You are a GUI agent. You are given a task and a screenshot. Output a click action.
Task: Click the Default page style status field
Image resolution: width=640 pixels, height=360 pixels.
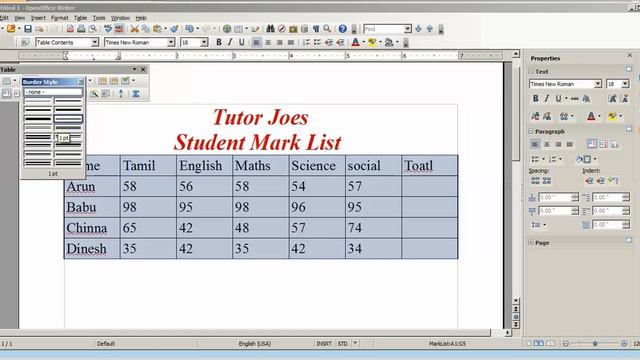(106, 344)
